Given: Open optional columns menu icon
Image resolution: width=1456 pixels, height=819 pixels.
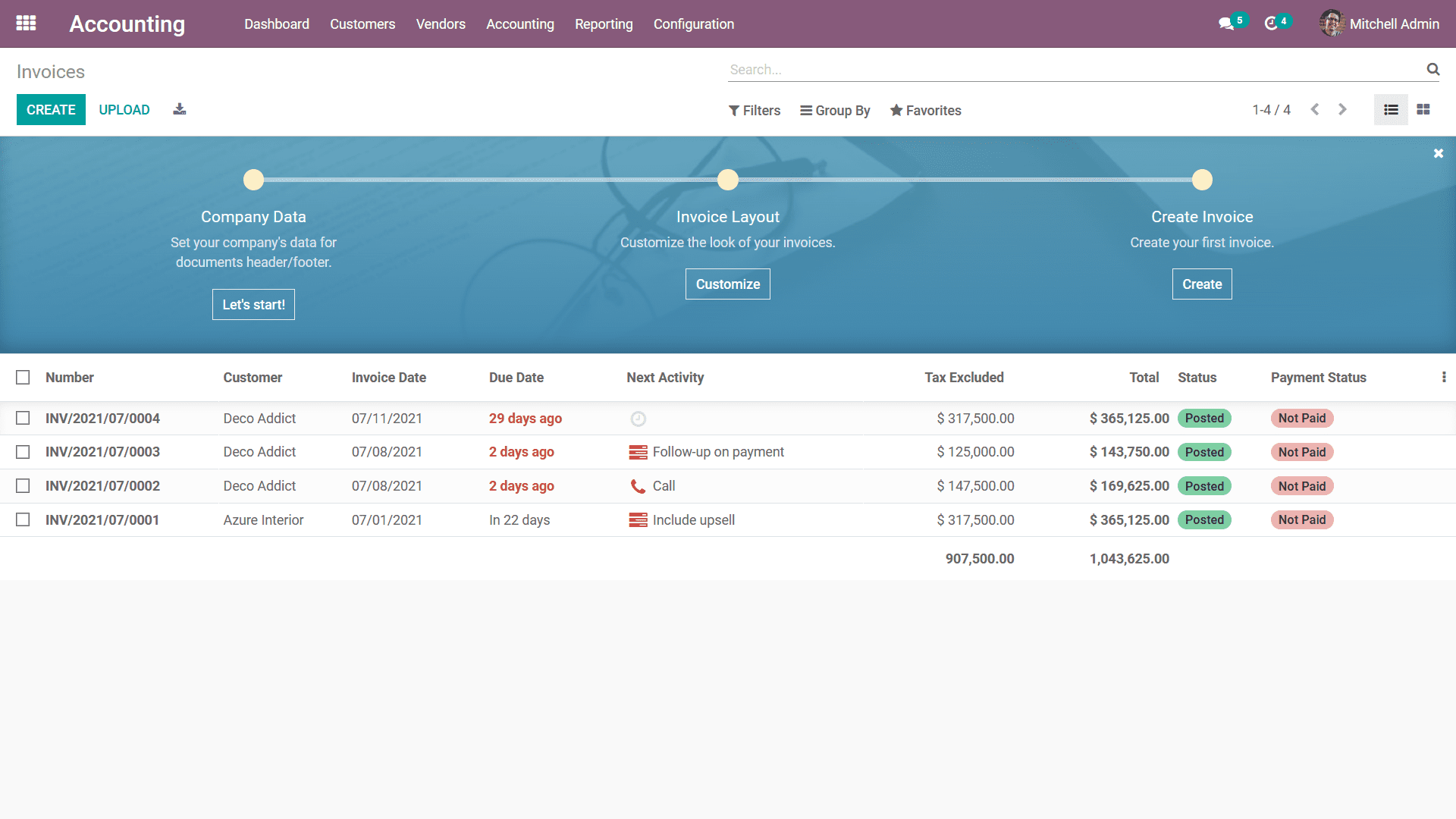Looking at the screenshot, I should coord(1444,377).
